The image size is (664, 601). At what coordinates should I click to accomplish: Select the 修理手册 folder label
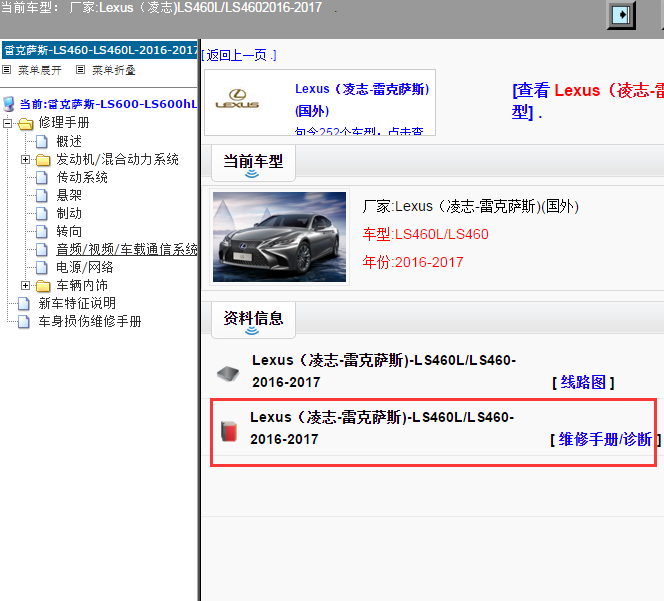pyautogui.click(x=64, y=123)
